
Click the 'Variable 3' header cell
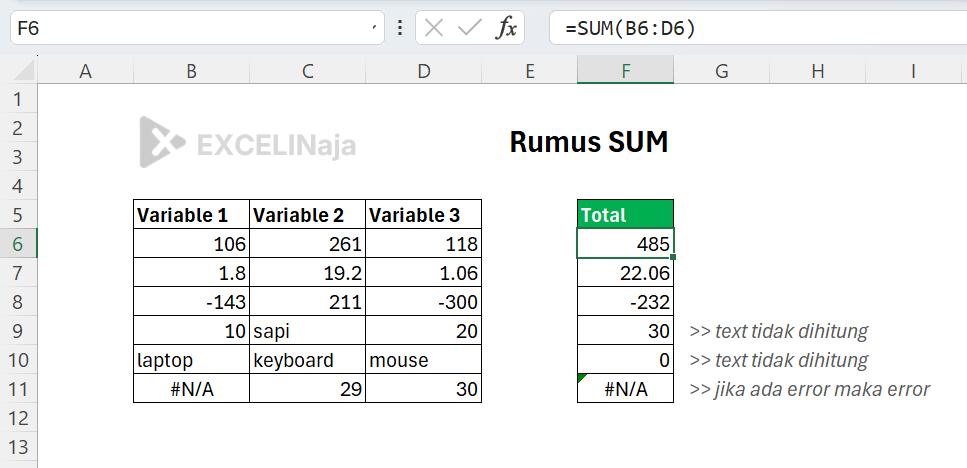(x=424, y=215)
